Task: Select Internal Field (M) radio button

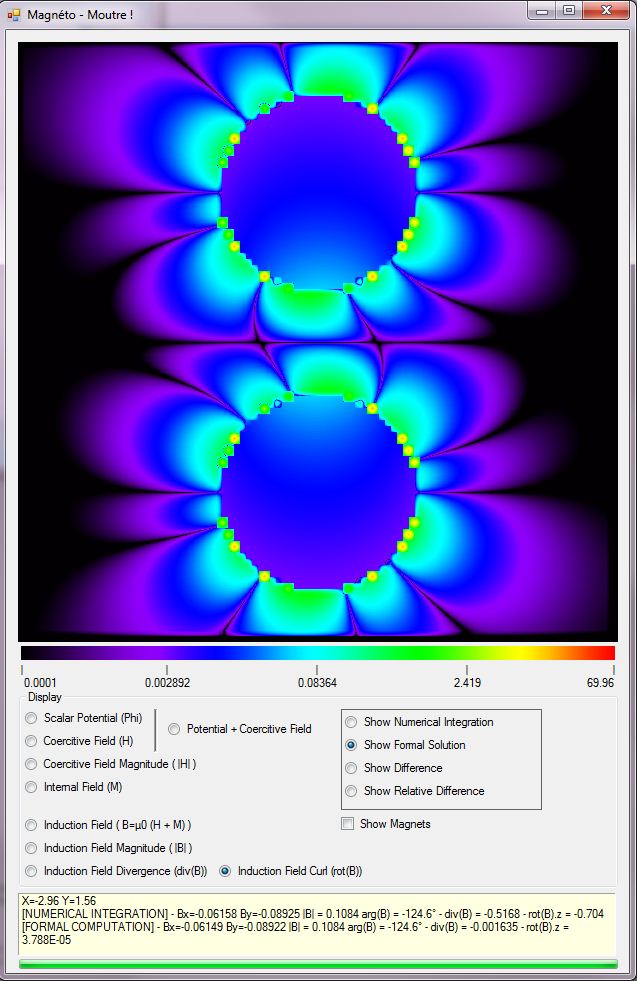Action: (32, 787)
